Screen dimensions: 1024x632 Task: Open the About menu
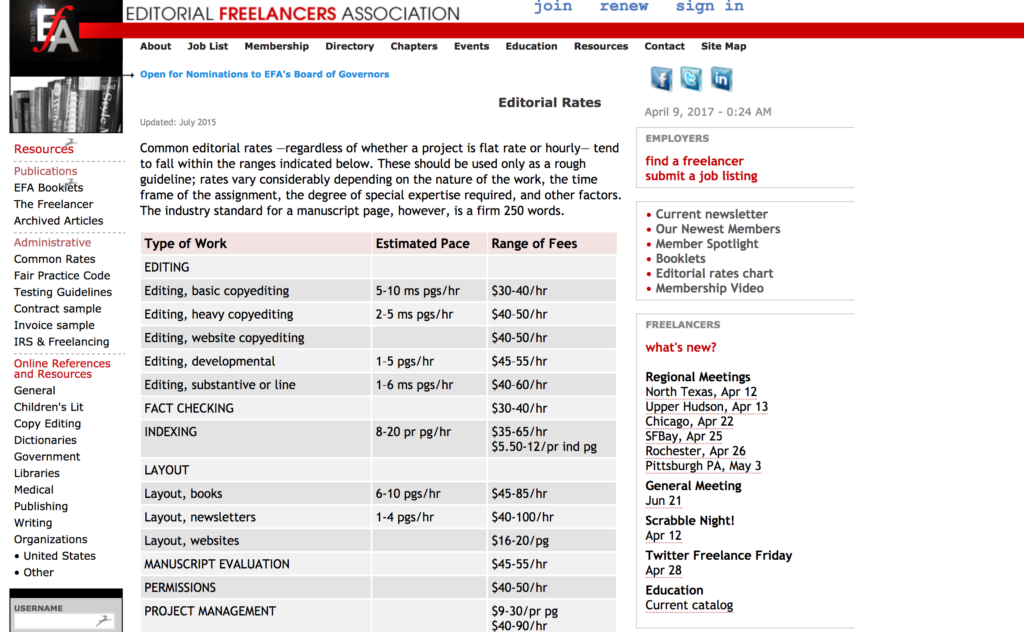tap(155, 46)
